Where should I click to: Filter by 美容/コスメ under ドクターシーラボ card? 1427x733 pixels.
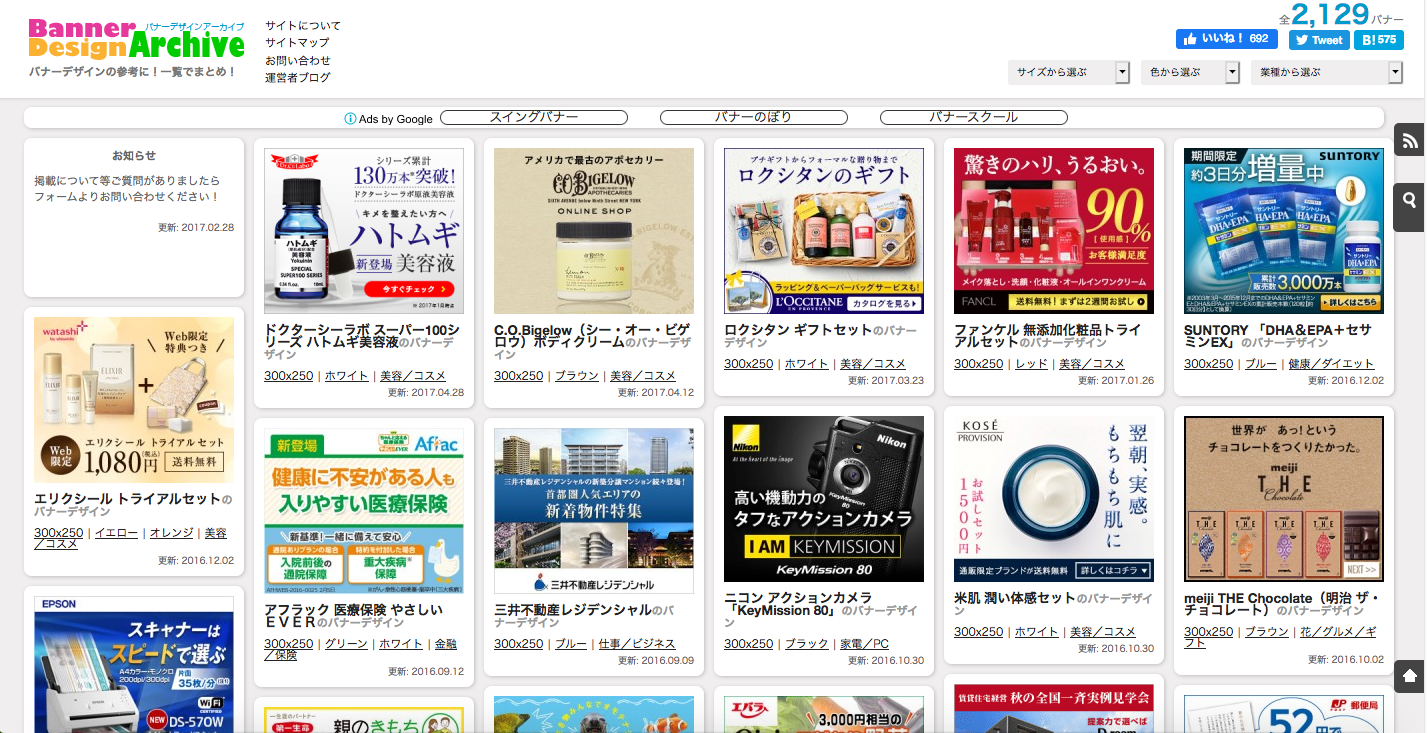(413, 376)
